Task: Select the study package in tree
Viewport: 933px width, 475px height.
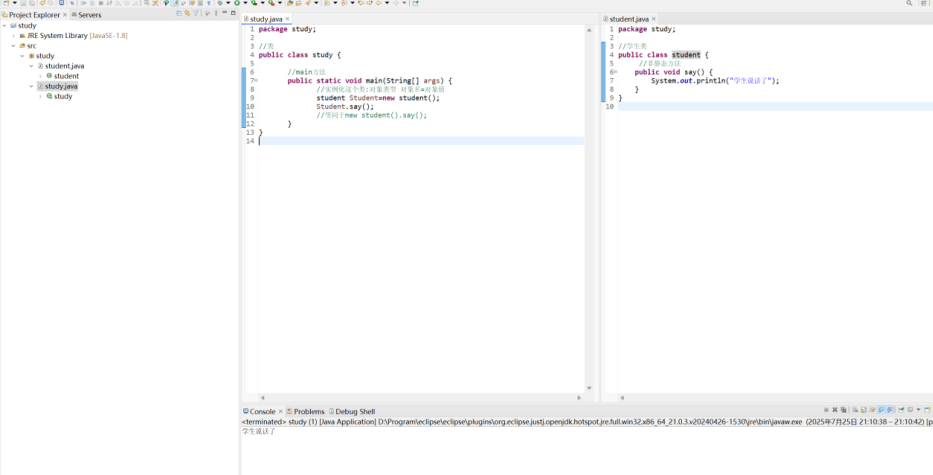Action: (41, 56)
